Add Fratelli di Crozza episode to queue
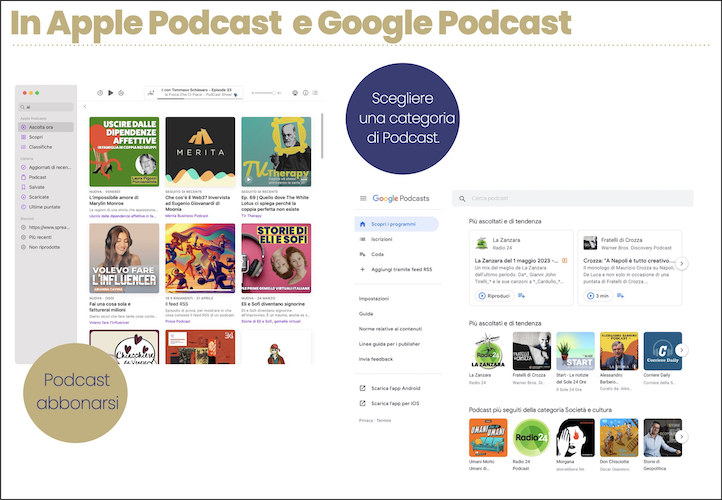Viewport: 722px width, 500px height. click(621, 296)
